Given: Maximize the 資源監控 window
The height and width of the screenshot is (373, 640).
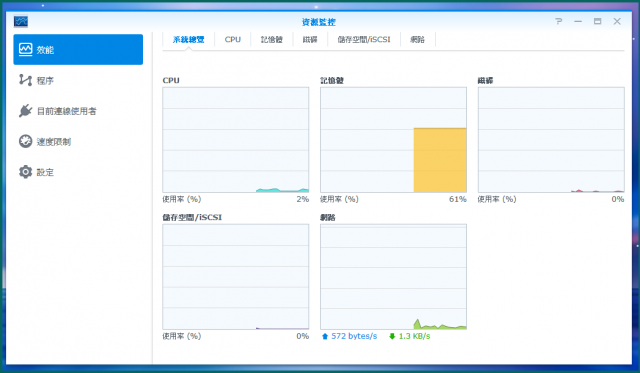Looking at the screenshot, I should coord(598,21).
